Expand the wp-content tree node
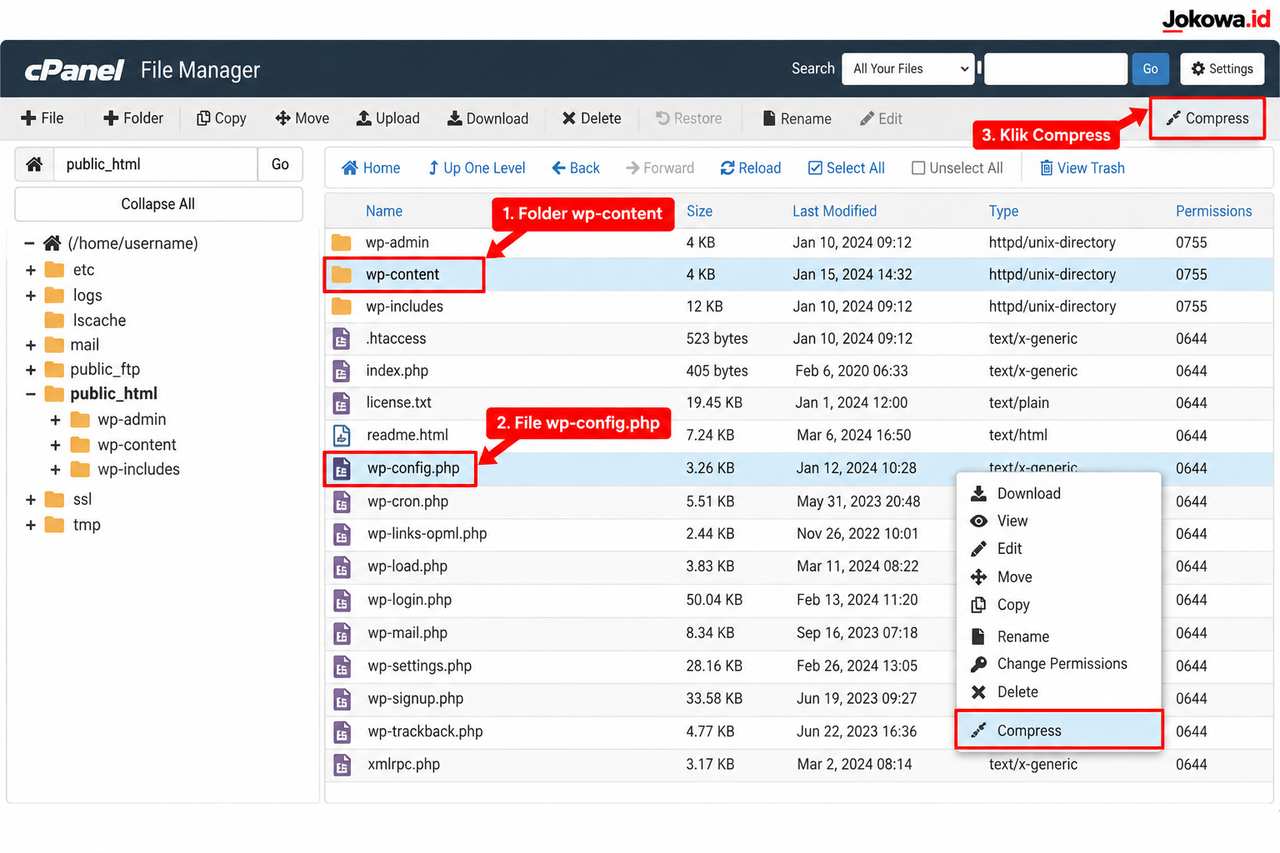The width and height of the screenshot is (1280, 853). (56, 445)
